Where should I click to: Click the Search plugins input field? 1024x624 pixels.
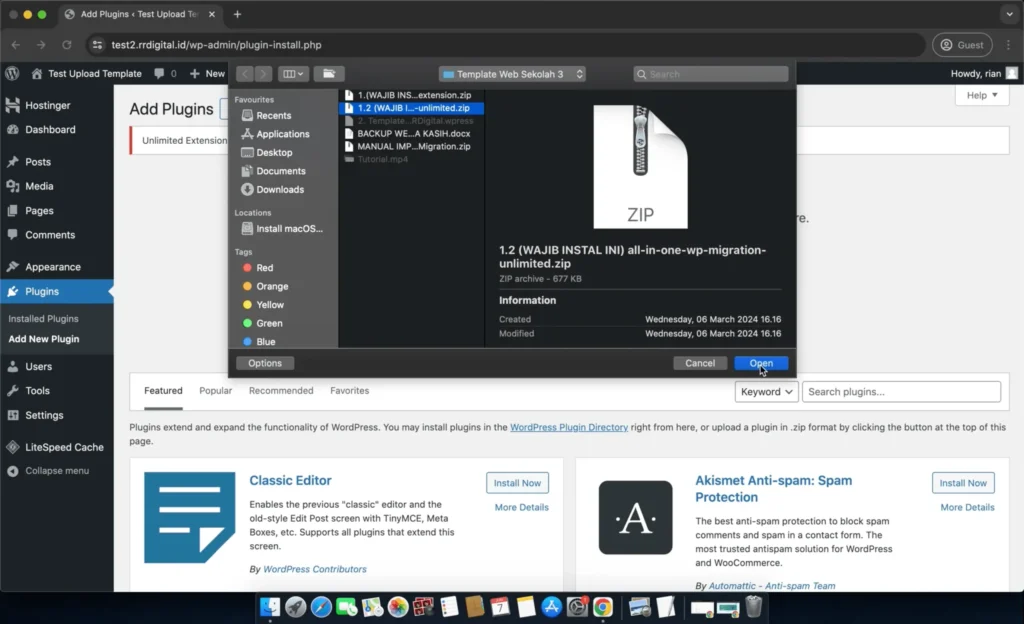point(900,392)
